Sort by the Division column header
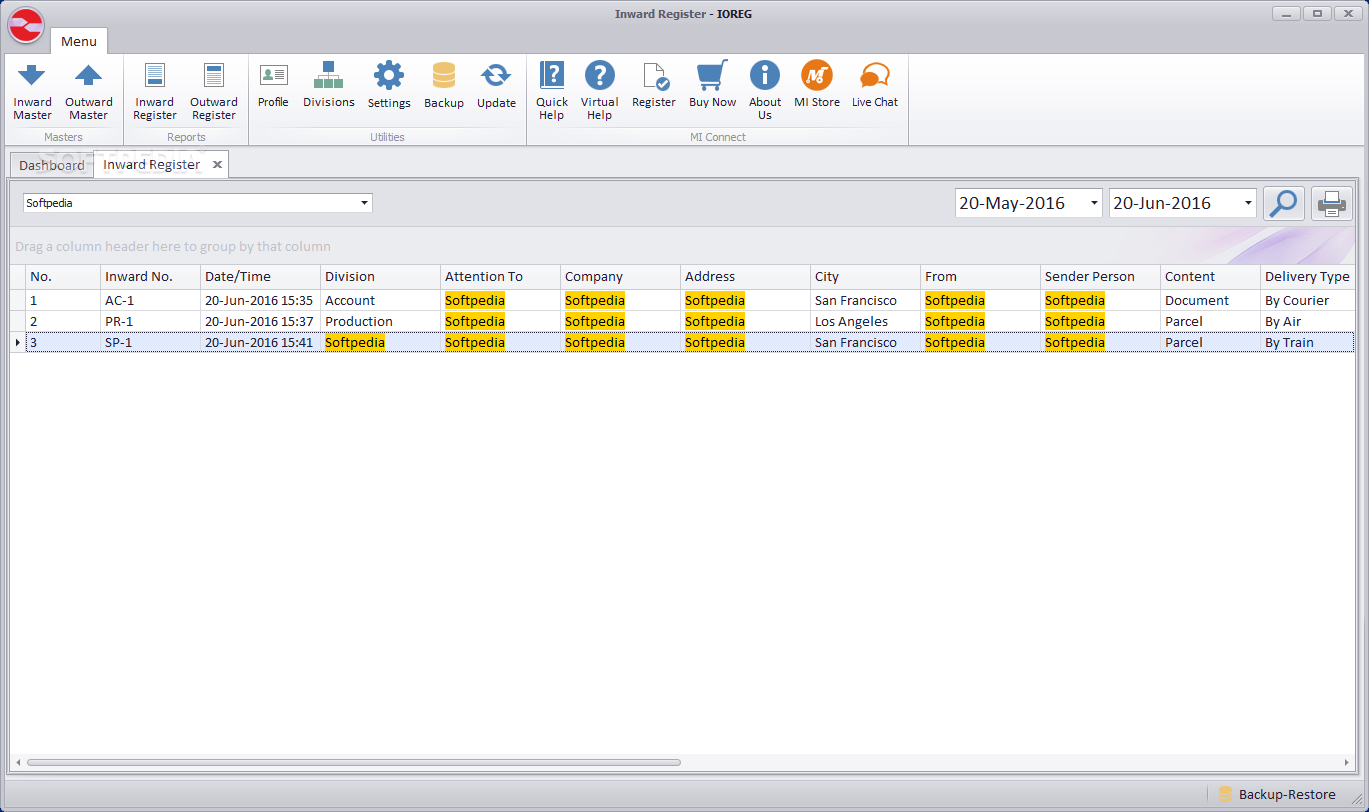Screen dimensions: 1369x812 click(380, 277)
